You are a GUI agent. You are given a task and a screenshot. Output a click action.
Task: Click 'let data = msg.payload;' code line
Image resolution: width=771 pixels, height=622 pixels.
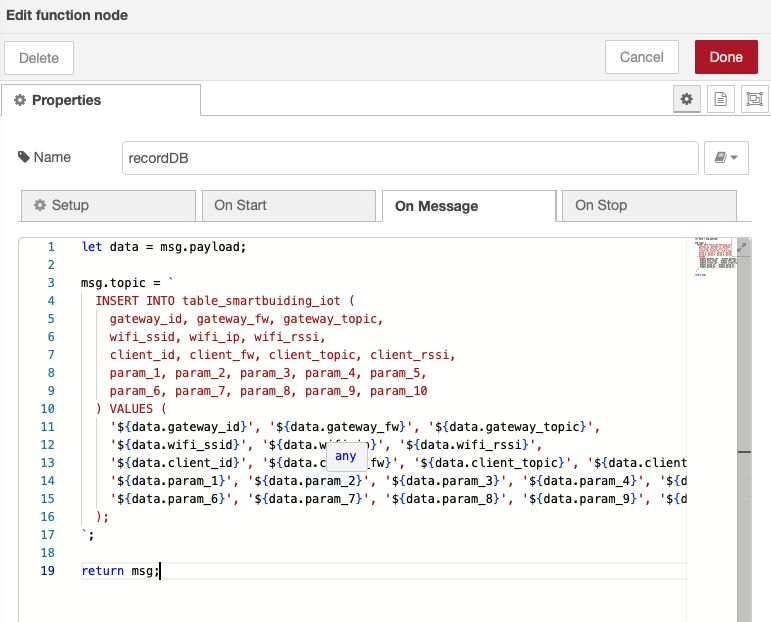(x=164, y=247)
